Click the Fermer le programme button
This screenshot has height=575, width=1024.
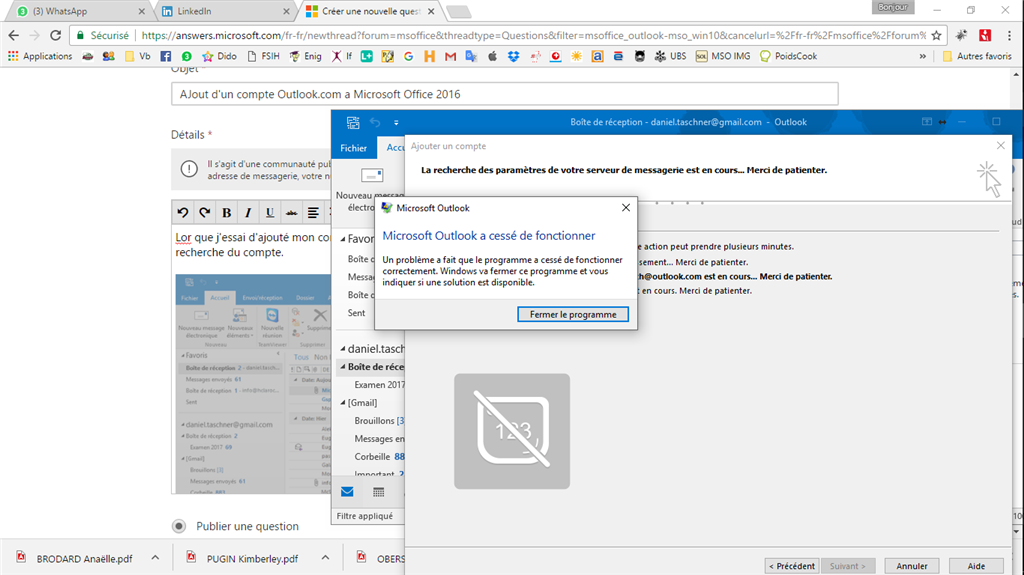[x=573, y=314]
